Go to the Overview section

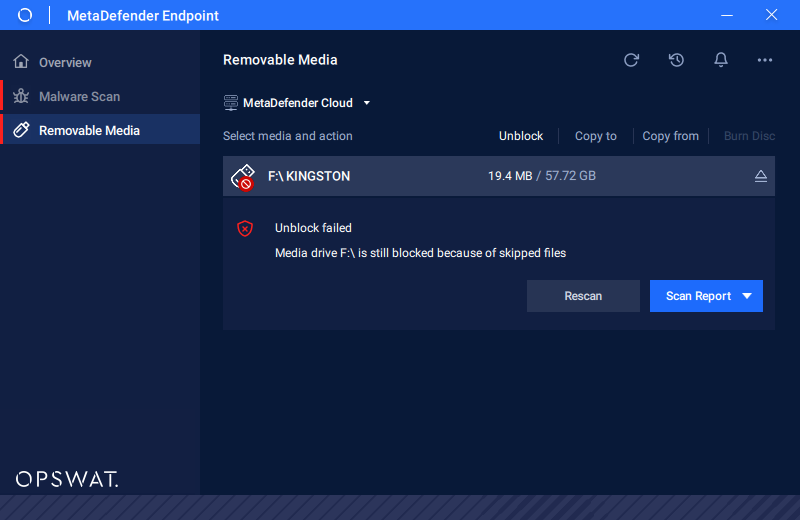100,62
